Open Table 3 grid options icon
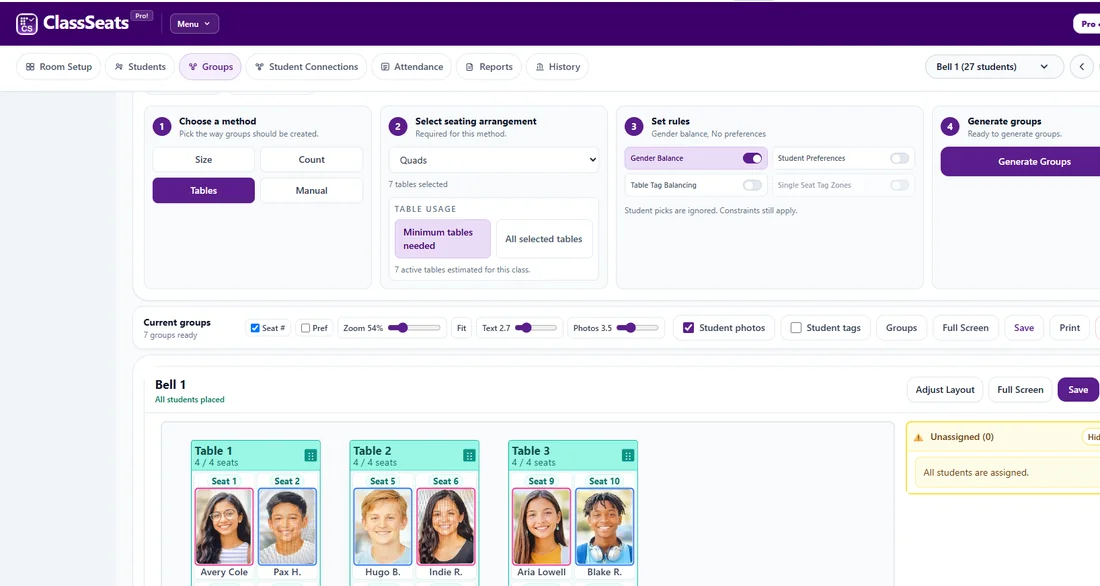1100x586 pixels. (628, 455)
